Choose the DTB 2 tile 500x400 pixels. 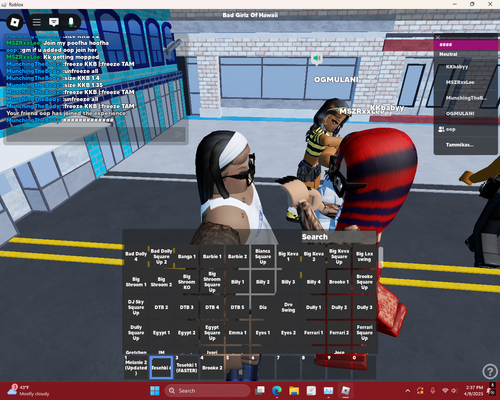[161, 307]
